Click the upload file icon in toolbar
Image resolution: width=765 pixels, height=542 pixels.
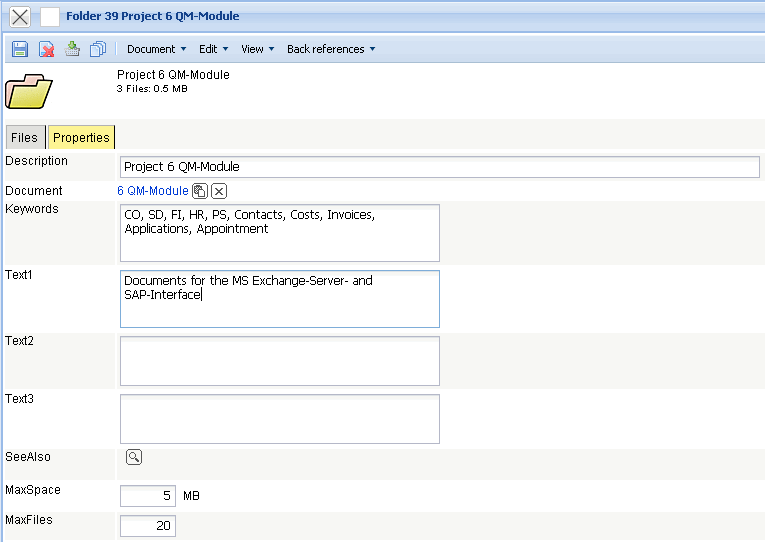(72, 49)
